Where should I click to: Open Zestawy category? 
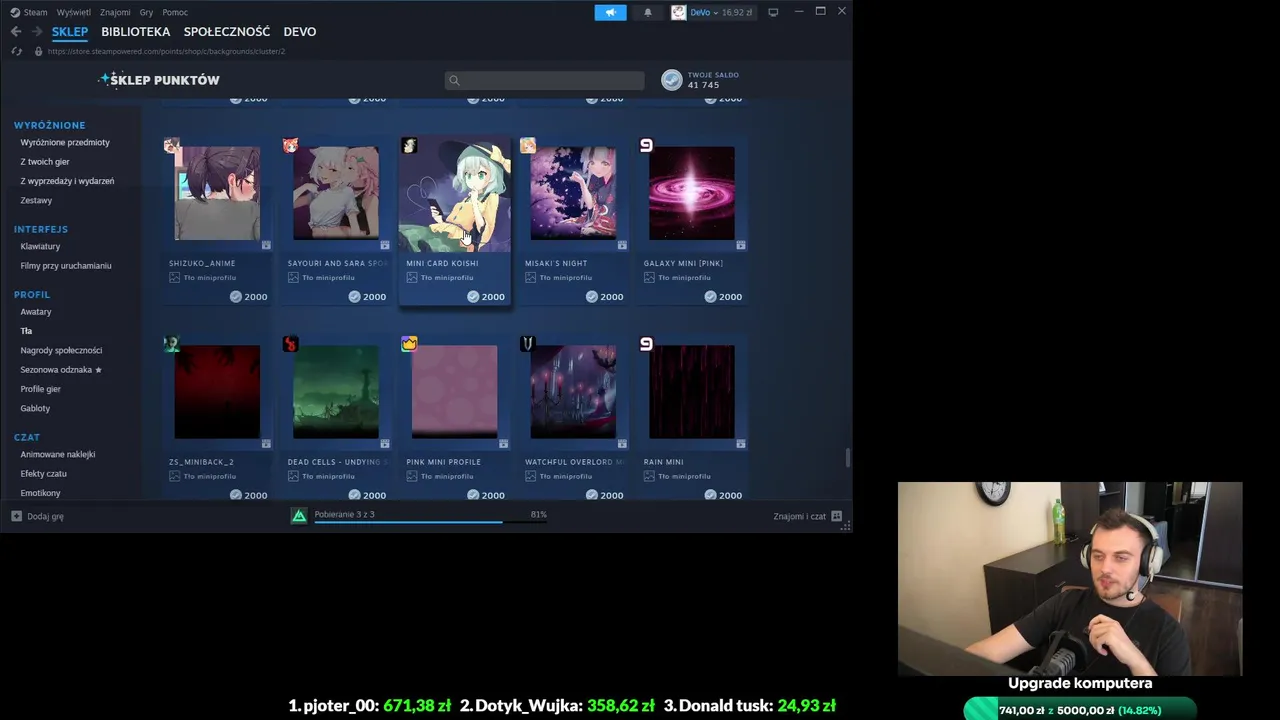click(x=36, y=200)
